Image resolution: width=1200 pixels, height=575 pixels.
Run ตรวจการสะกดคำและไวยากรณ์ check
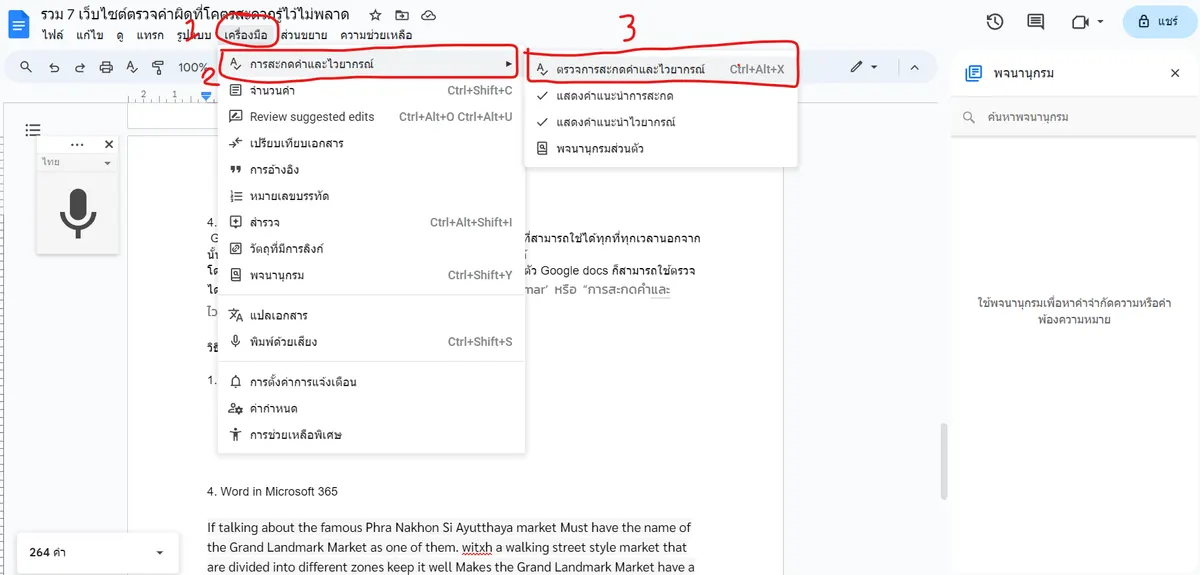tap(661, 69)
